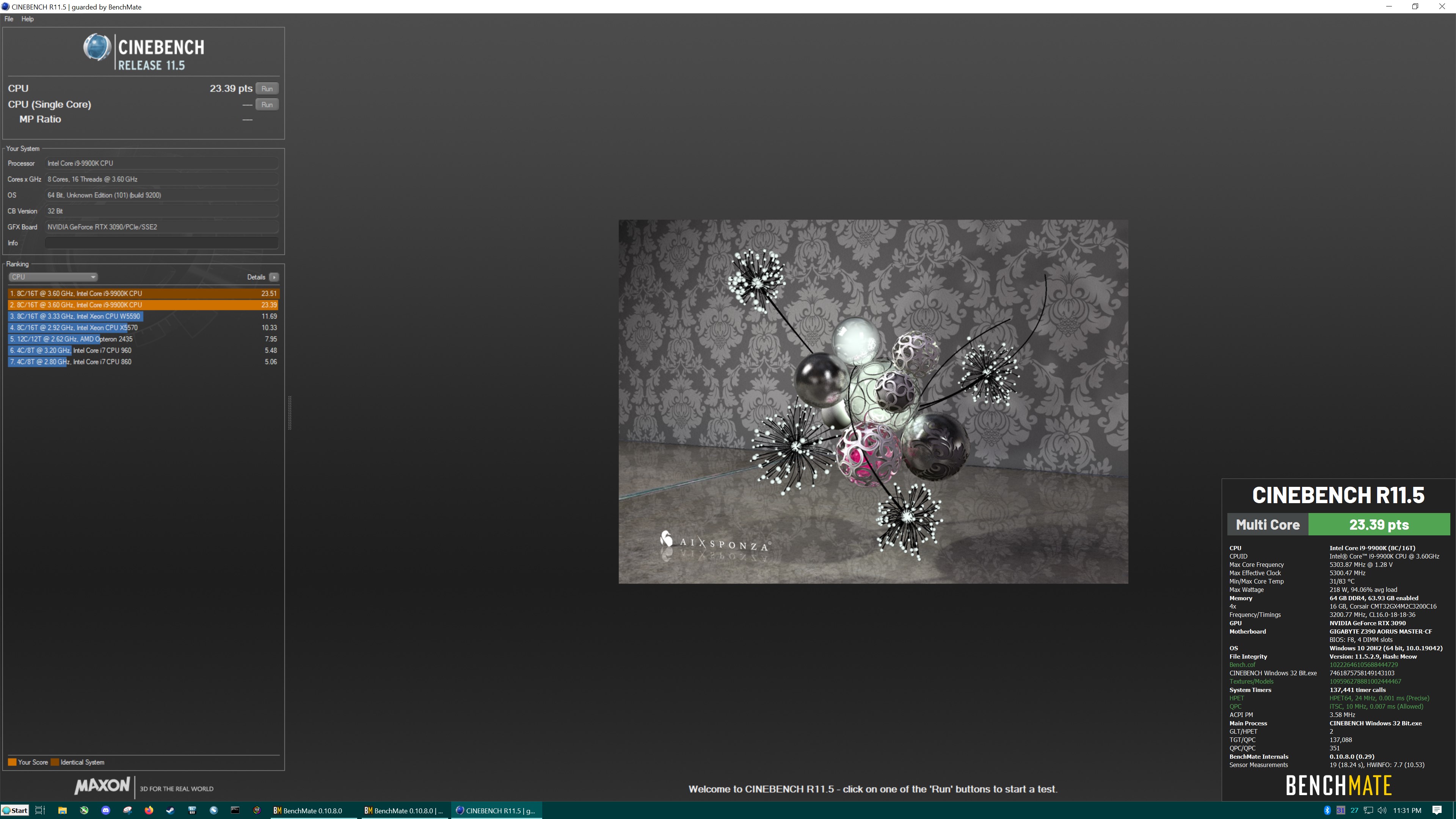Image resolution: width=1456 pixels, height=819 pixels.
Task: Select ranking entry 2 with score 23.39
Action: click(x=144, y=304)
